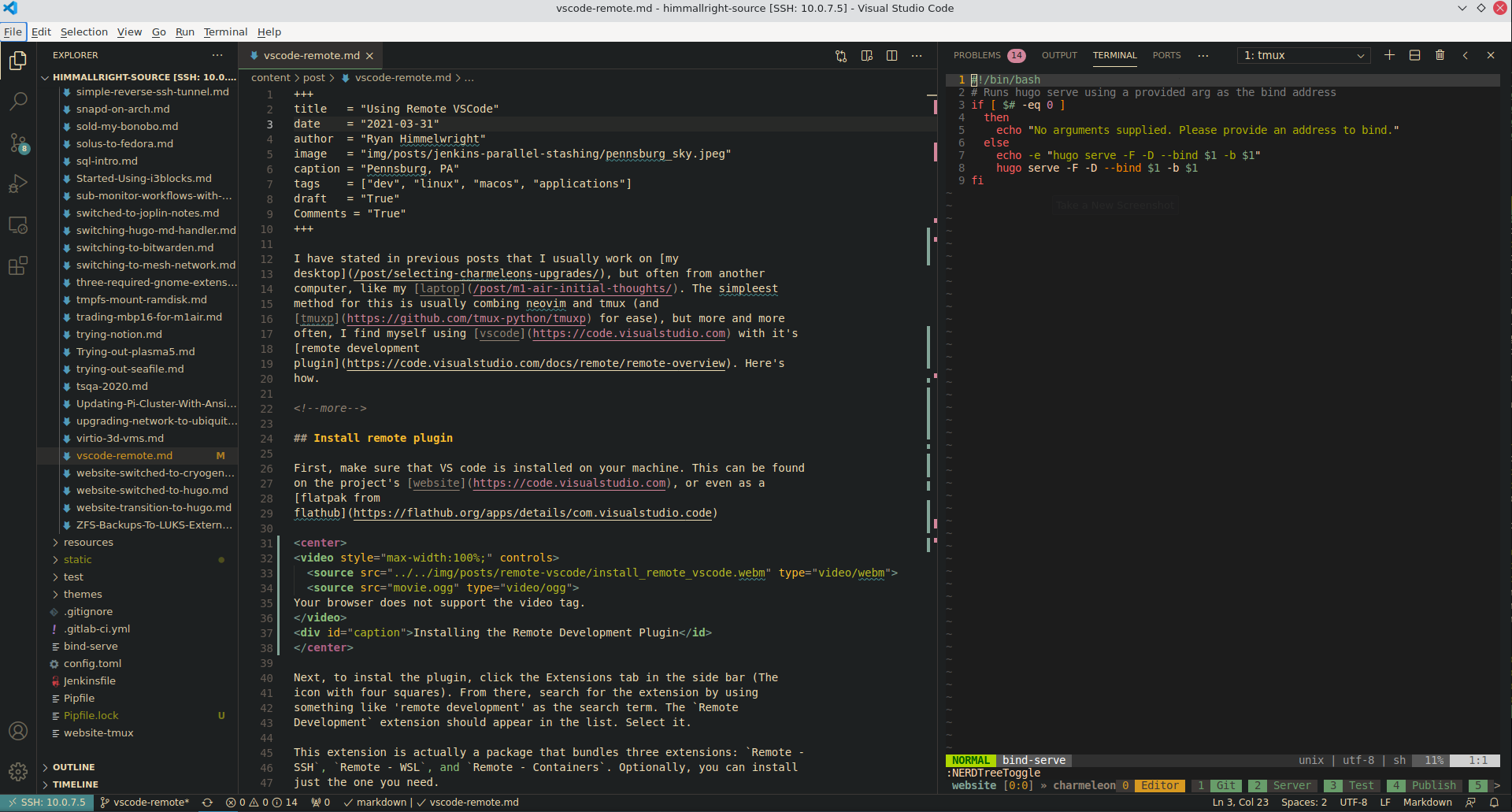Click the Markdown language mode in status bar

click(x=1427, y=803)
